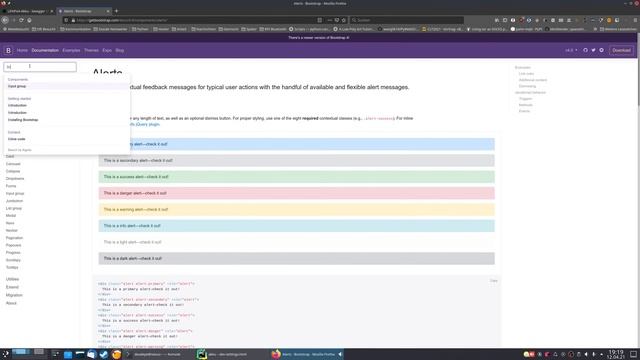Copy the alert code snippet
Screen dimensions: 640x360
493,281
